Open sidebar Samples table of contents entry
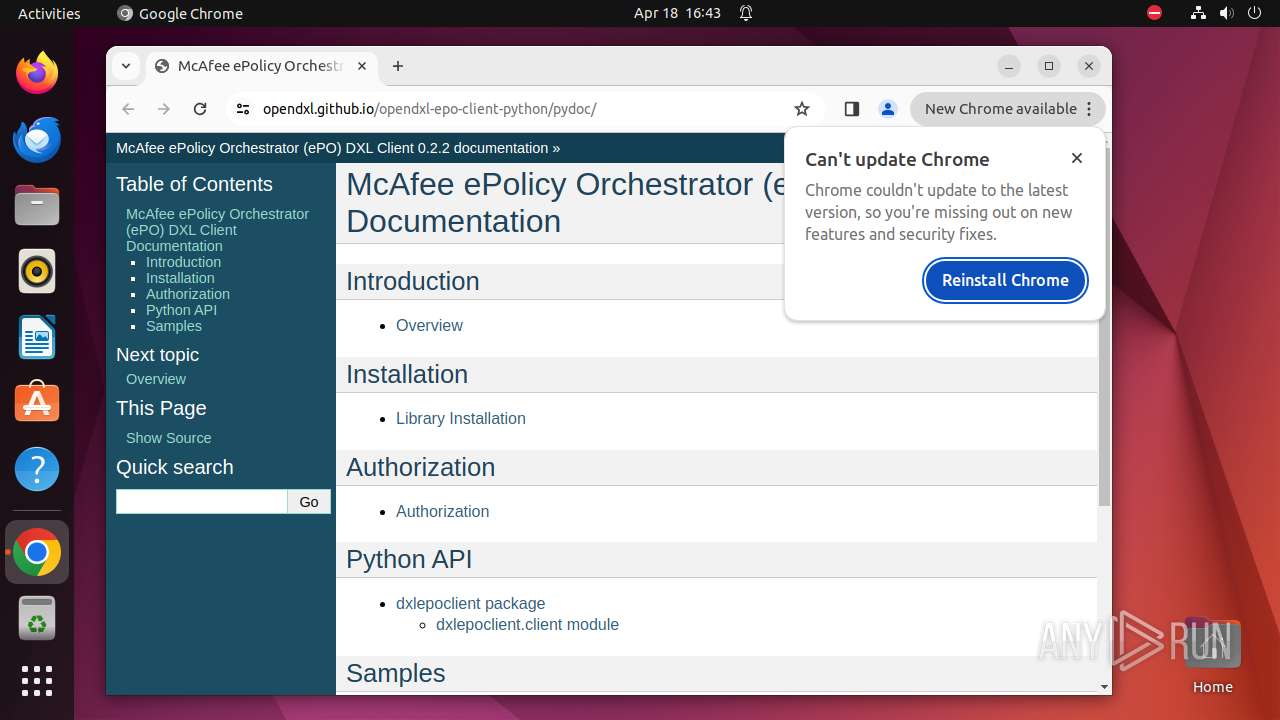 [174, 326]
